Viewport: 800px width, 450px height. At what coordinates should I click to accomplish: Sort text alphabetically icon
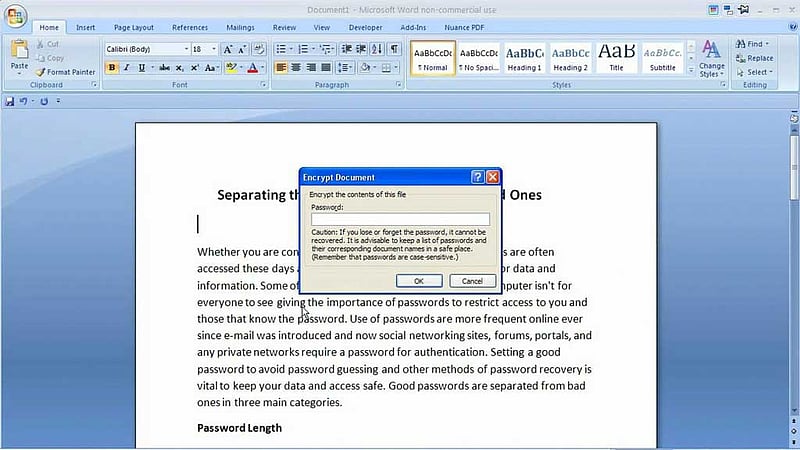(377, 49)
